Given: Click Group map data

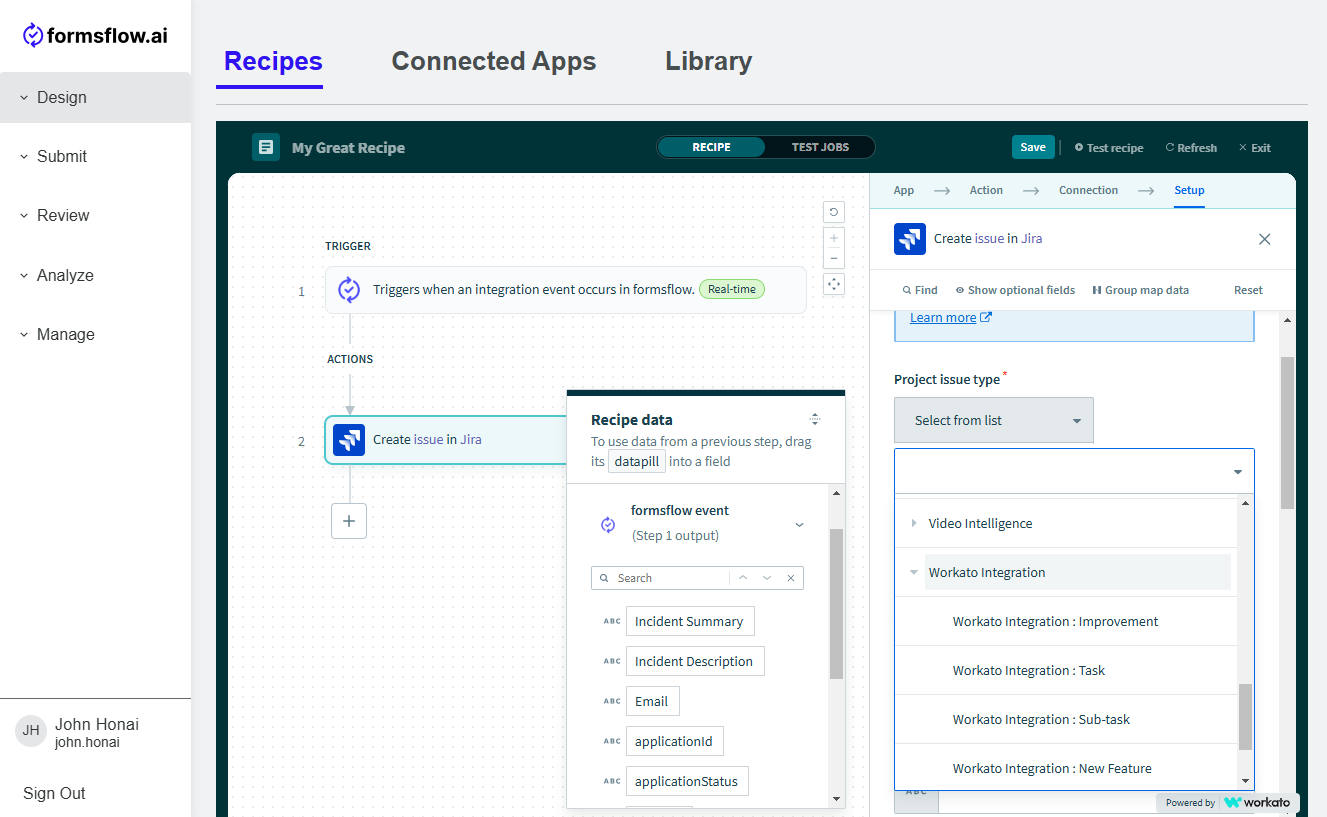Looking at the screenshot, I should (x=1141, y=290).
